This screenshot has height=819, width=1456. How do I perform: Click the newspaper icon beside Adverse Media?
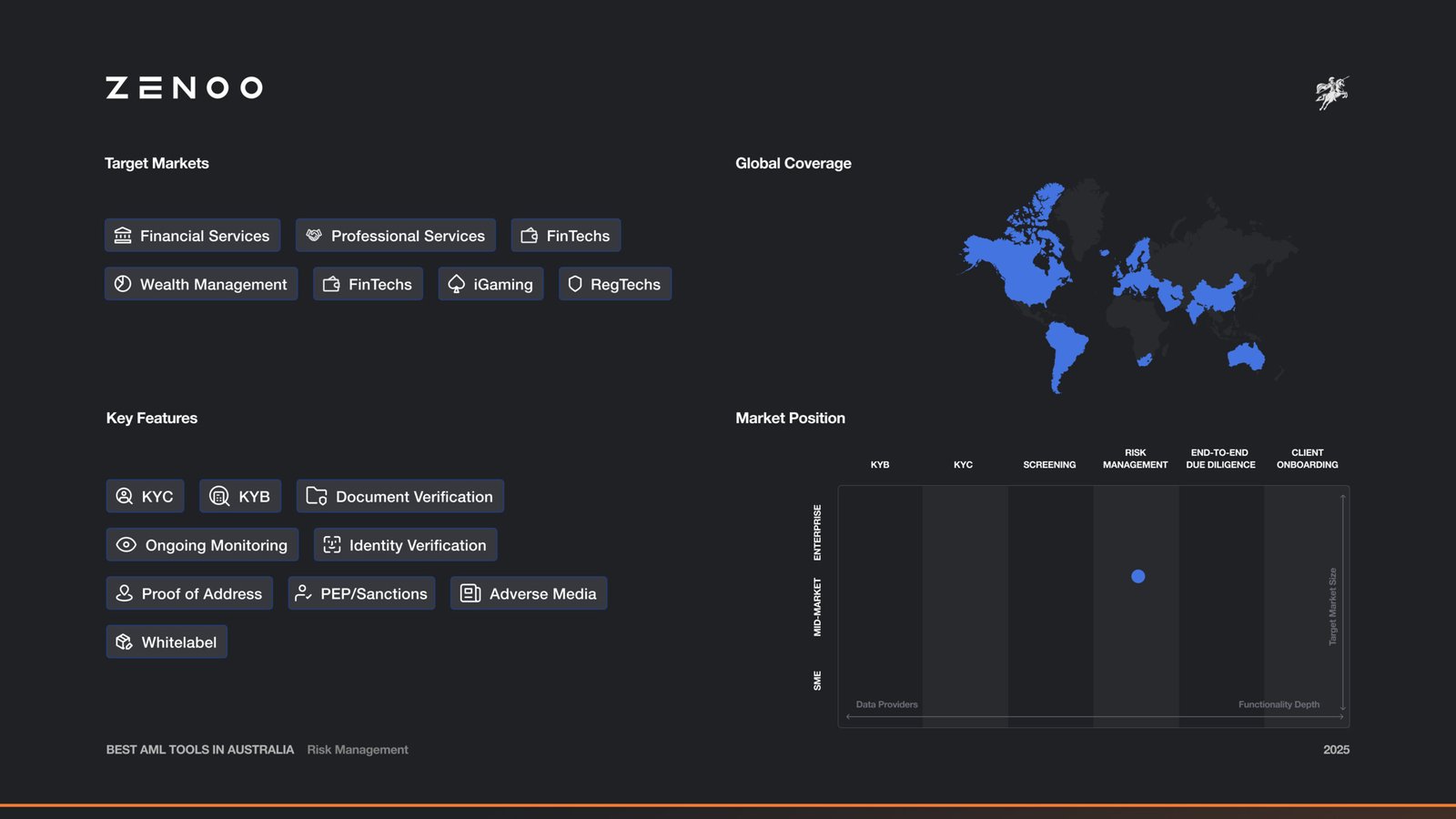[470, 593]
